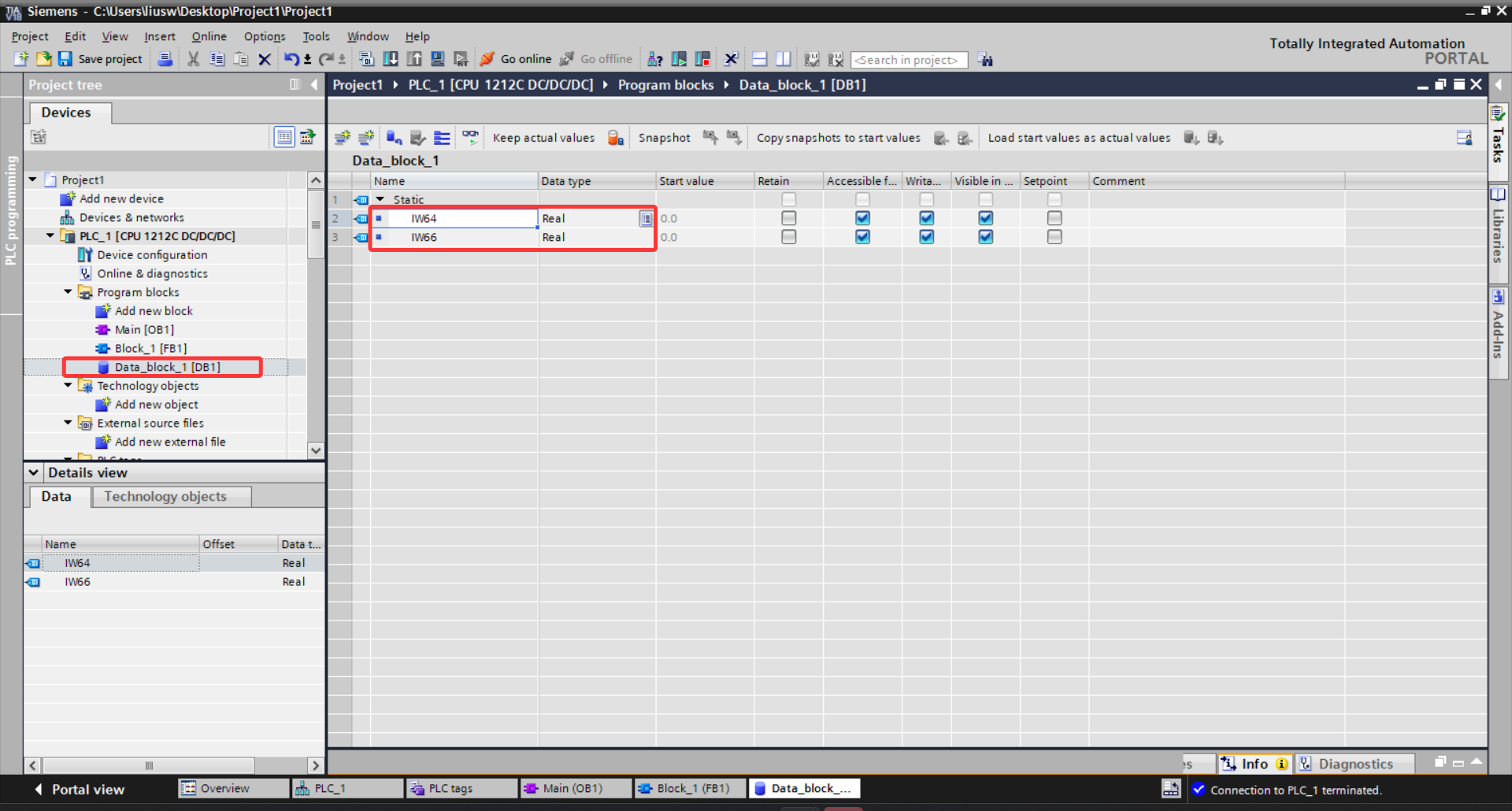This screenshot has height=811, width=1512.
Task: Click the Compile icon in main toolbar
Action: pyautogui.click(x=366, y=59)
